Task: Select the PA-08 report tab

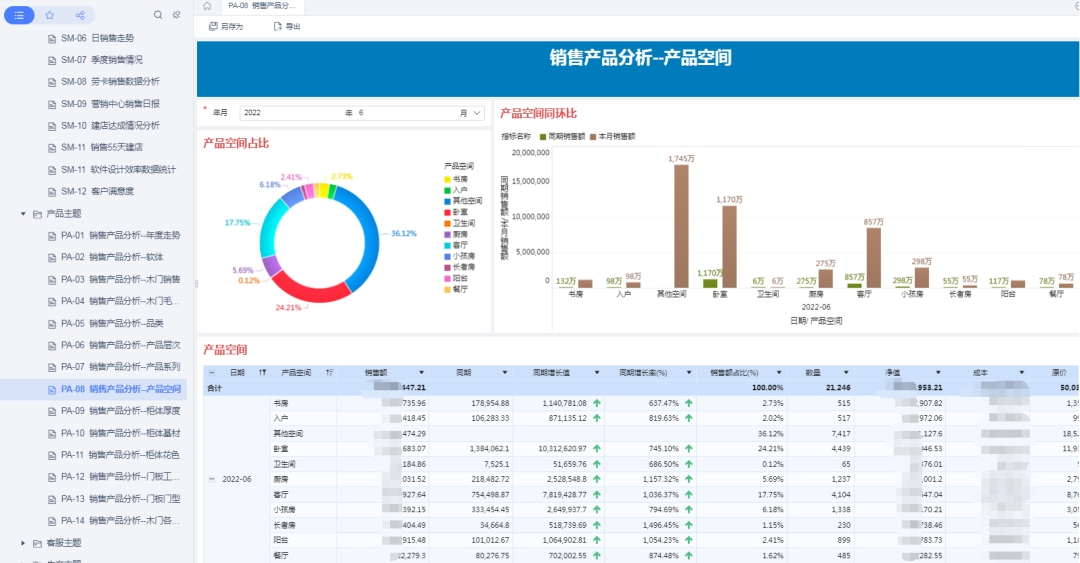Action: (265, 5)
